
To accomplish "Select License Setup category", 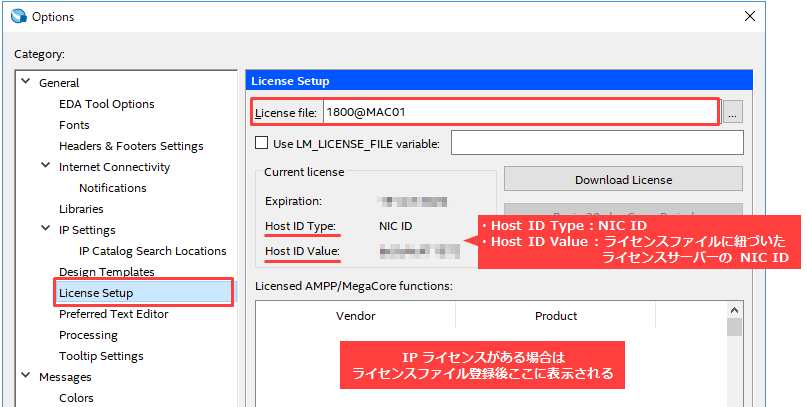I will pos(96,293).
